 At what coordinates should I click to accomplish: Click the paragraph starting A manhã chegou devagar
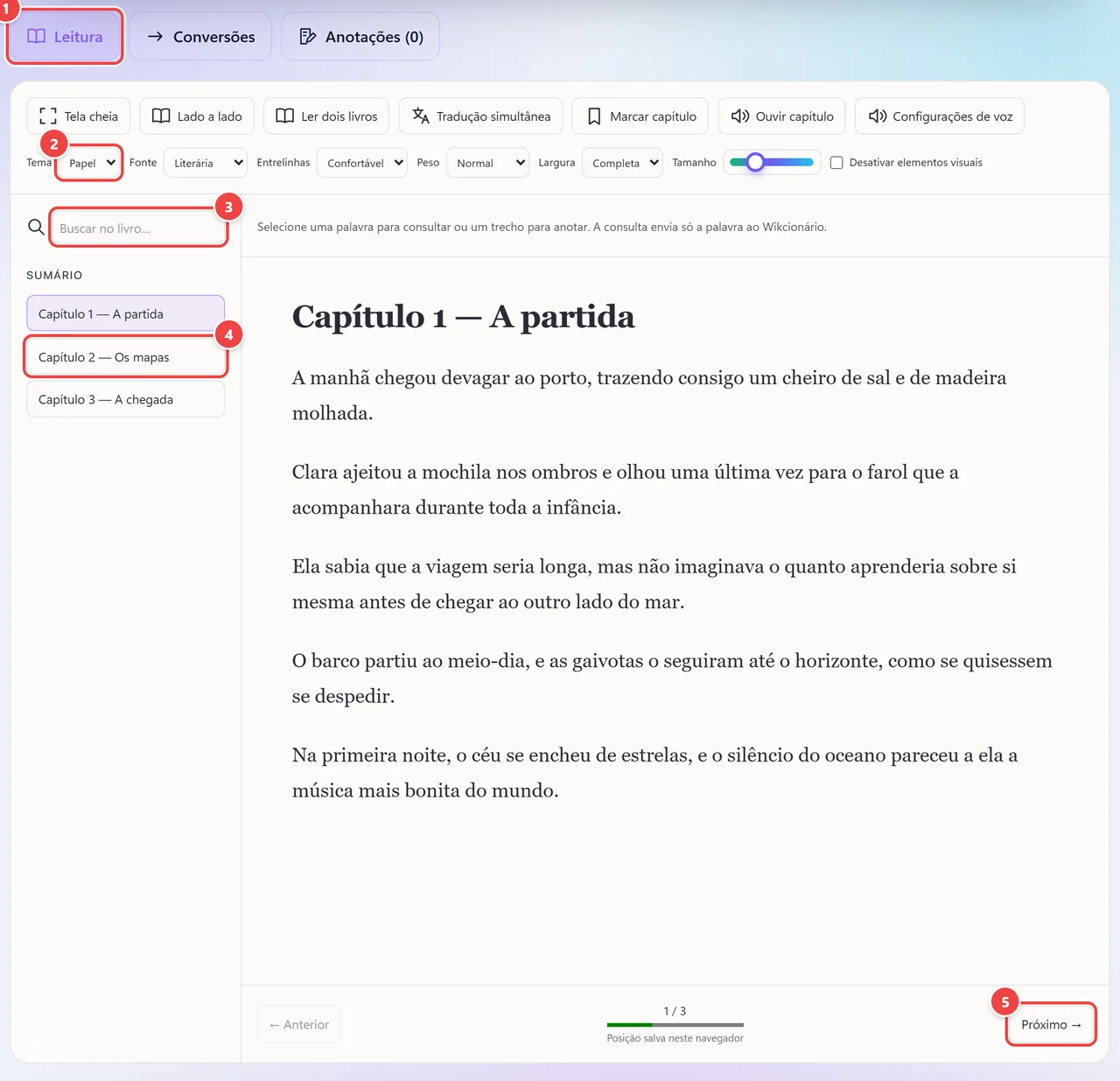tap(649, 395)
